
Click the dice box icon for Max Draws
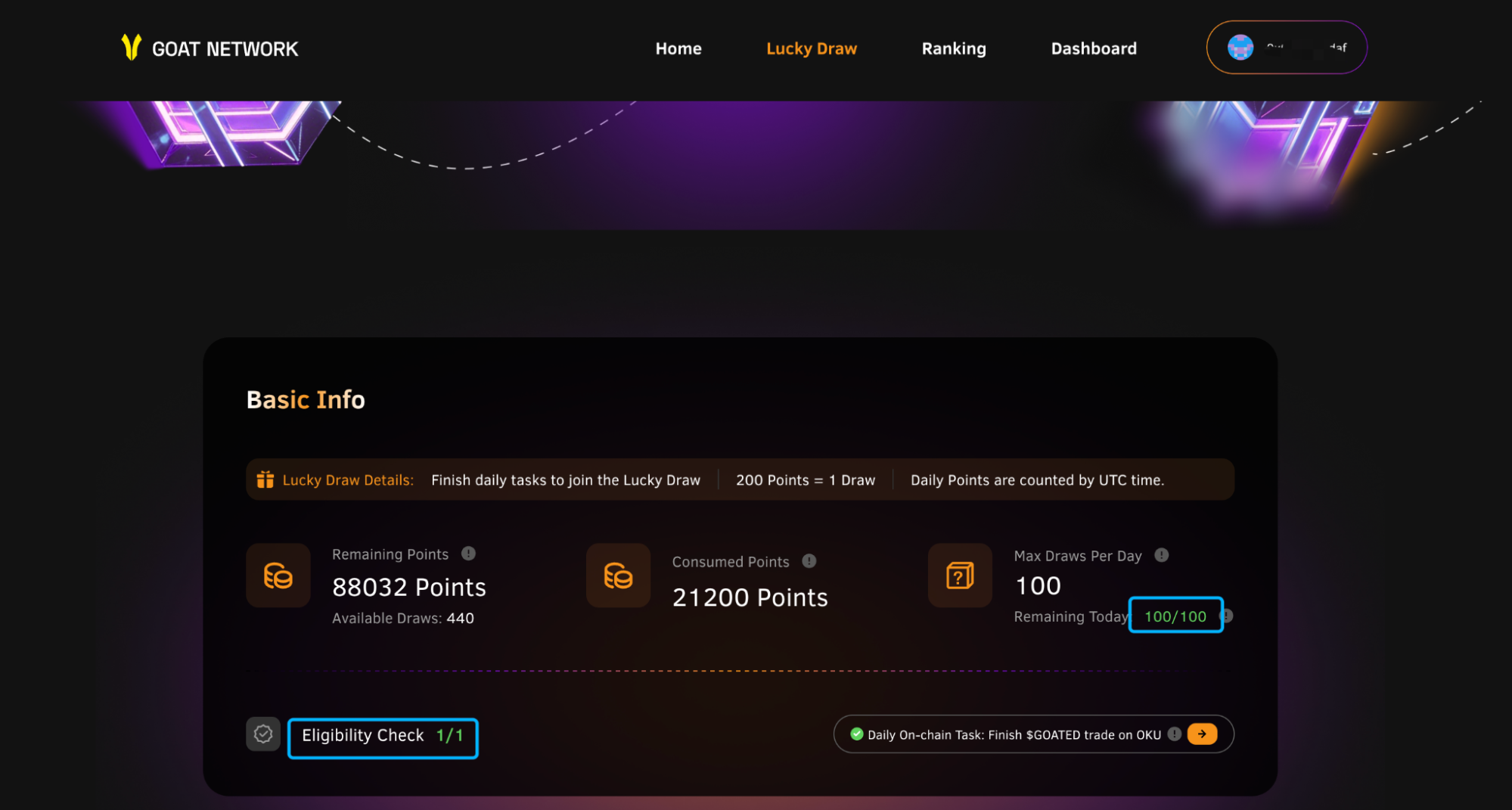click(x=959, y=576)
